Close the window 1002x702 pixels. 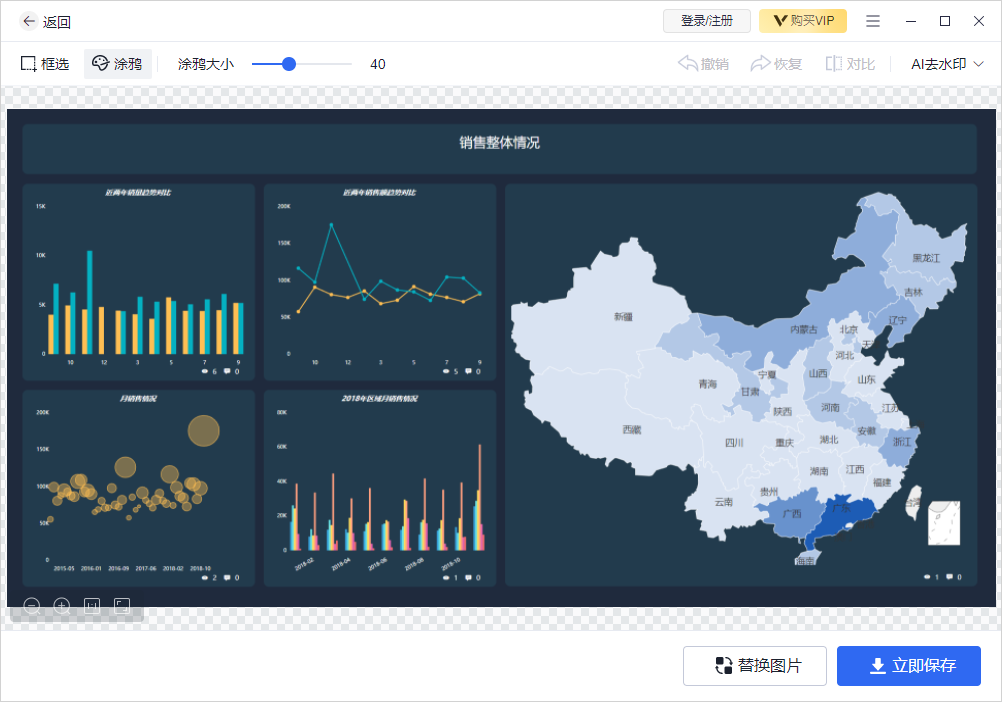tap(979, 21)
